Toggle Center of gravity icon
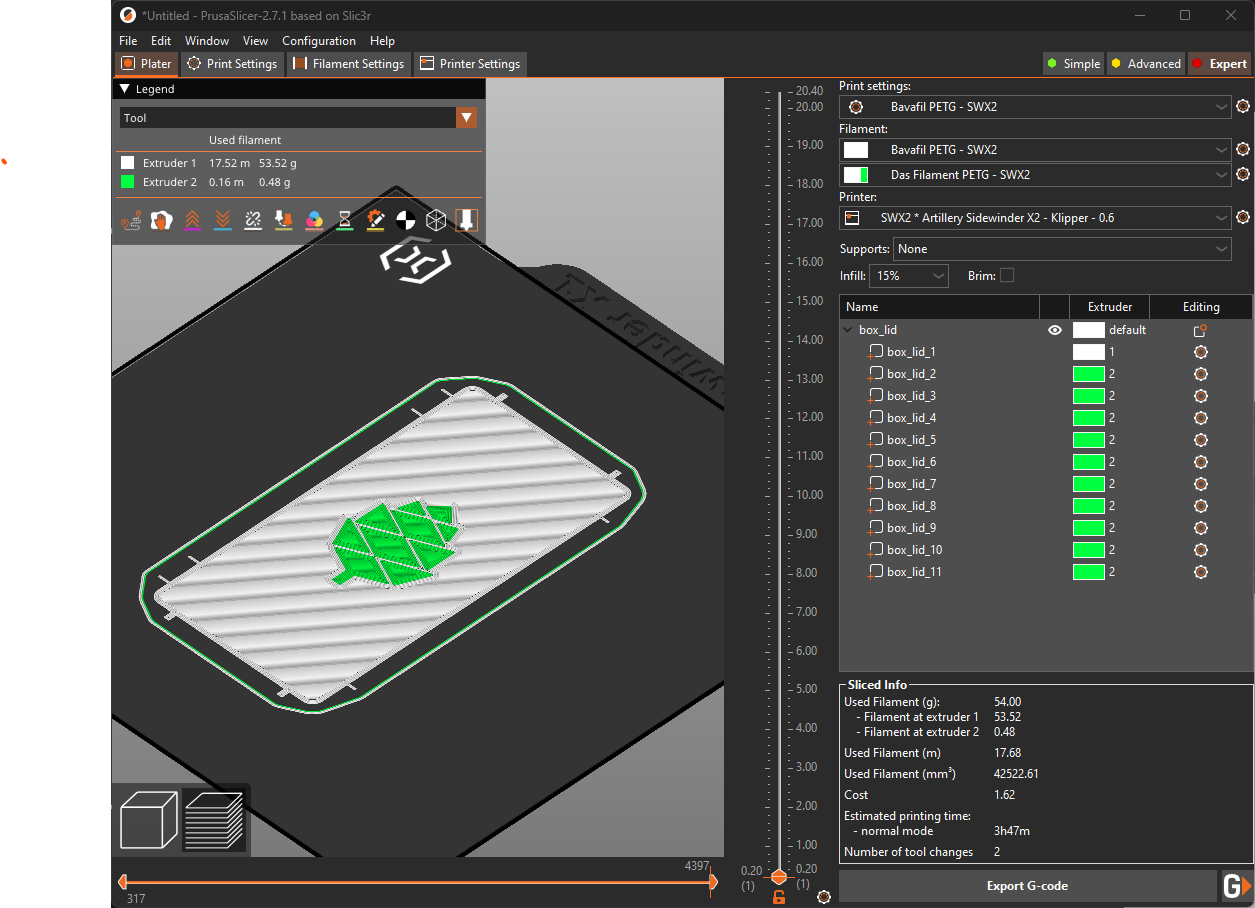This screenshot has width=1255, height=908. [x=406, y=219]
